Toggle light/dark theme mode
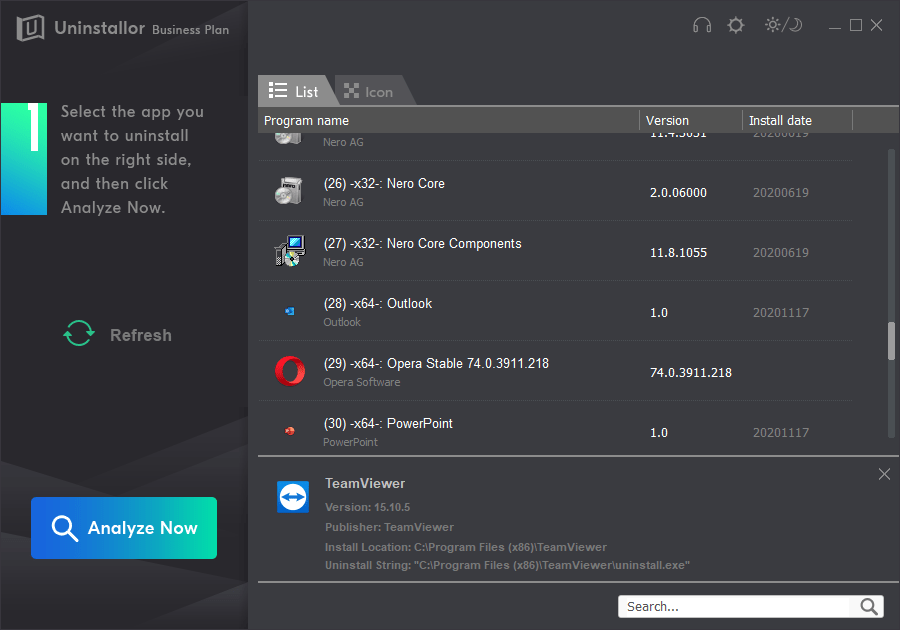Viewport: 900px width, 630px height. (x=783, y=24)
